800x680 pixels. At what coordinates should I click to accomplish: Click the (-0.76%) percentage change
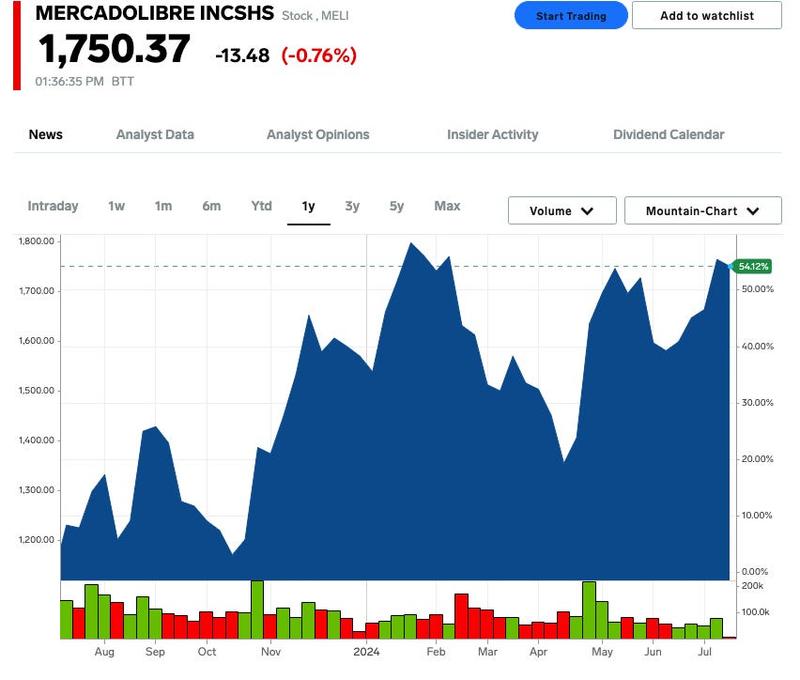tap(319, 56)
